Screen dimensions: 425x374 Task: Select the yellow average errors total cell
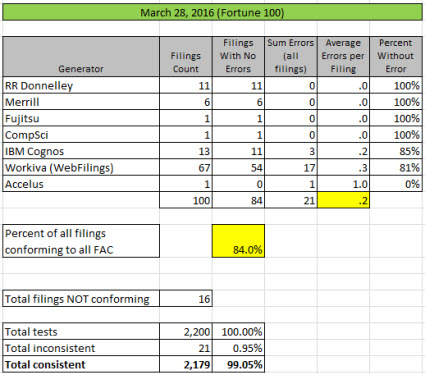[343, 200]
